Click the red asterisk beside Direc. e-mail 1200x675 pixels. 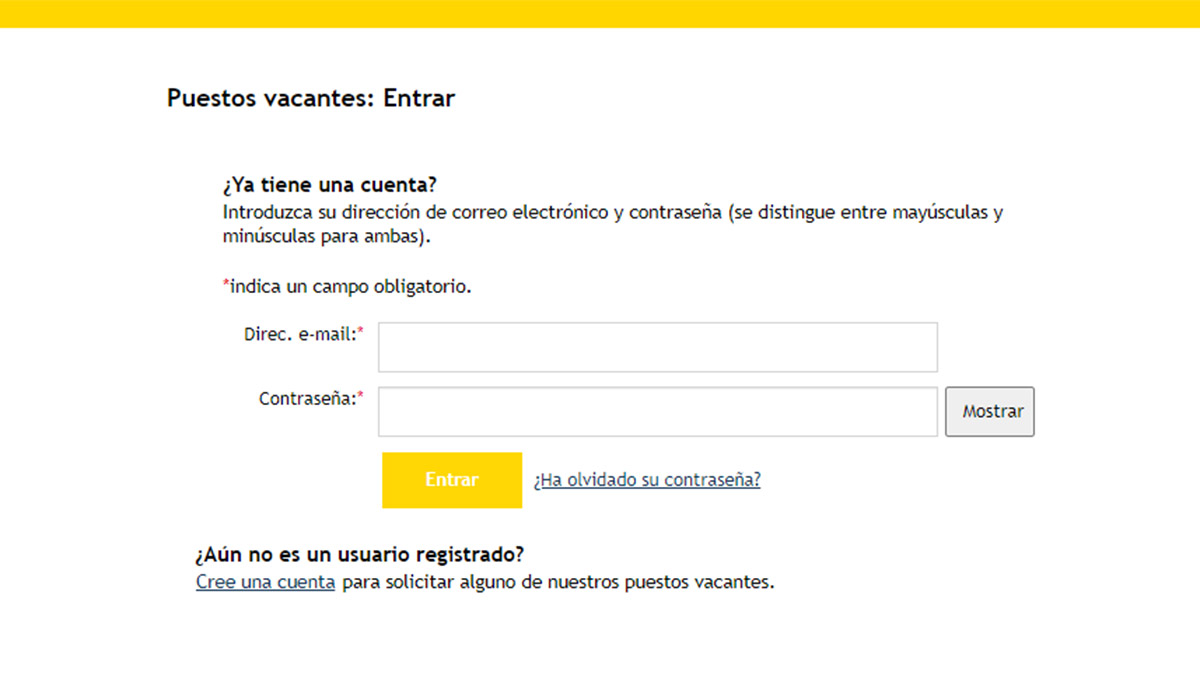pyautogui.click(x=361, y=333)
